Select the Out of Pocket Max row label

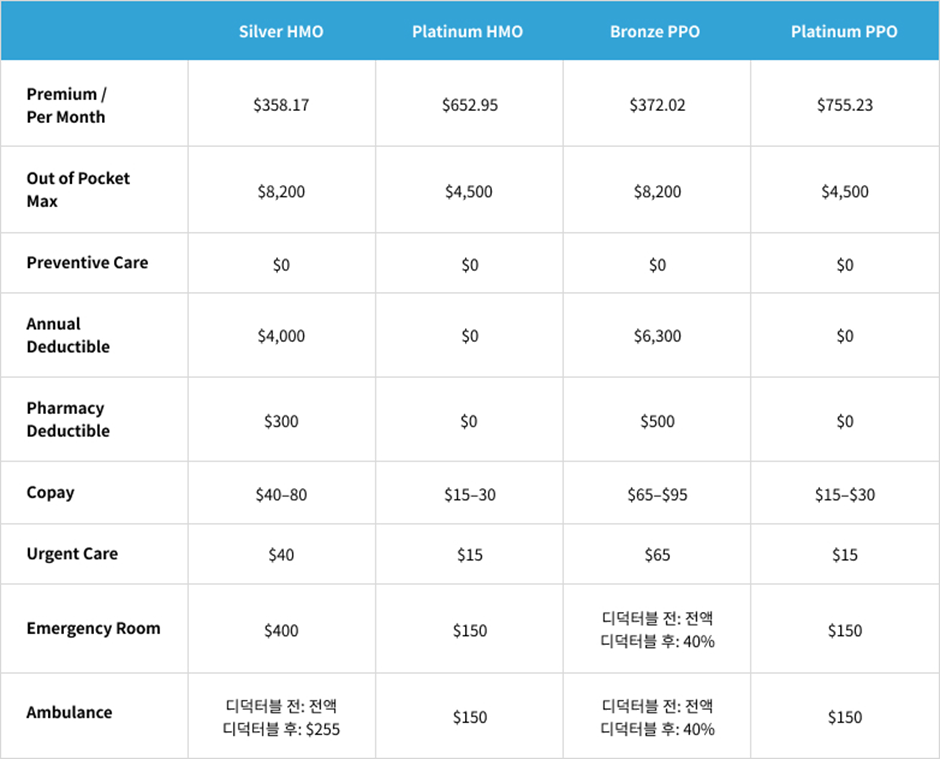pos(78,189)
